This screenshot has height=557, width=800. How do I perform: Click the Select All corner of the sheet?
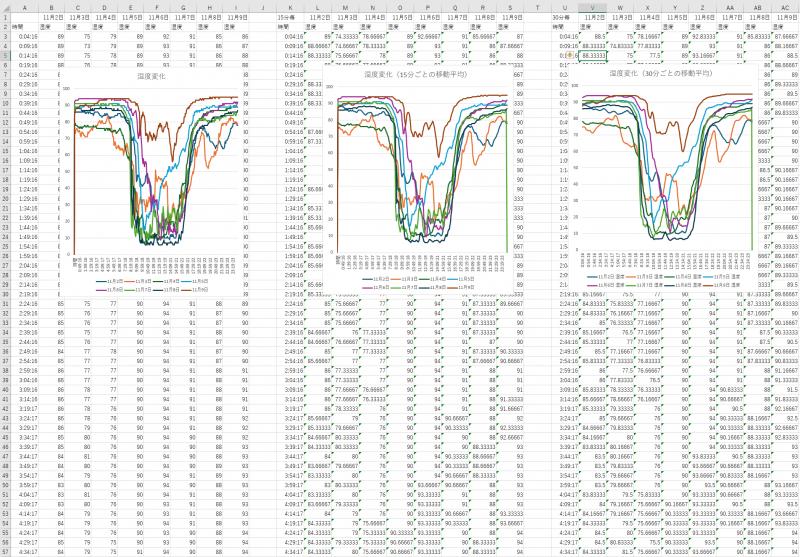[x=4, y=4]
